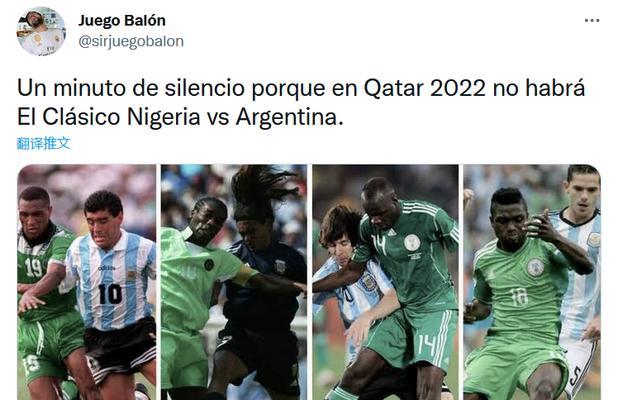Click the Argentina crest on the dark jersey

281,266
